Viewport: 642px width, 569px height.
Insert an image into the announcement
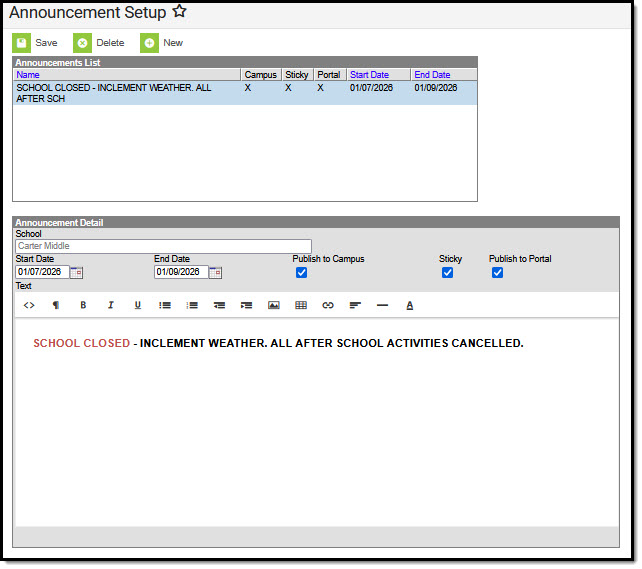pyautogui.click(x=274, y=305)
